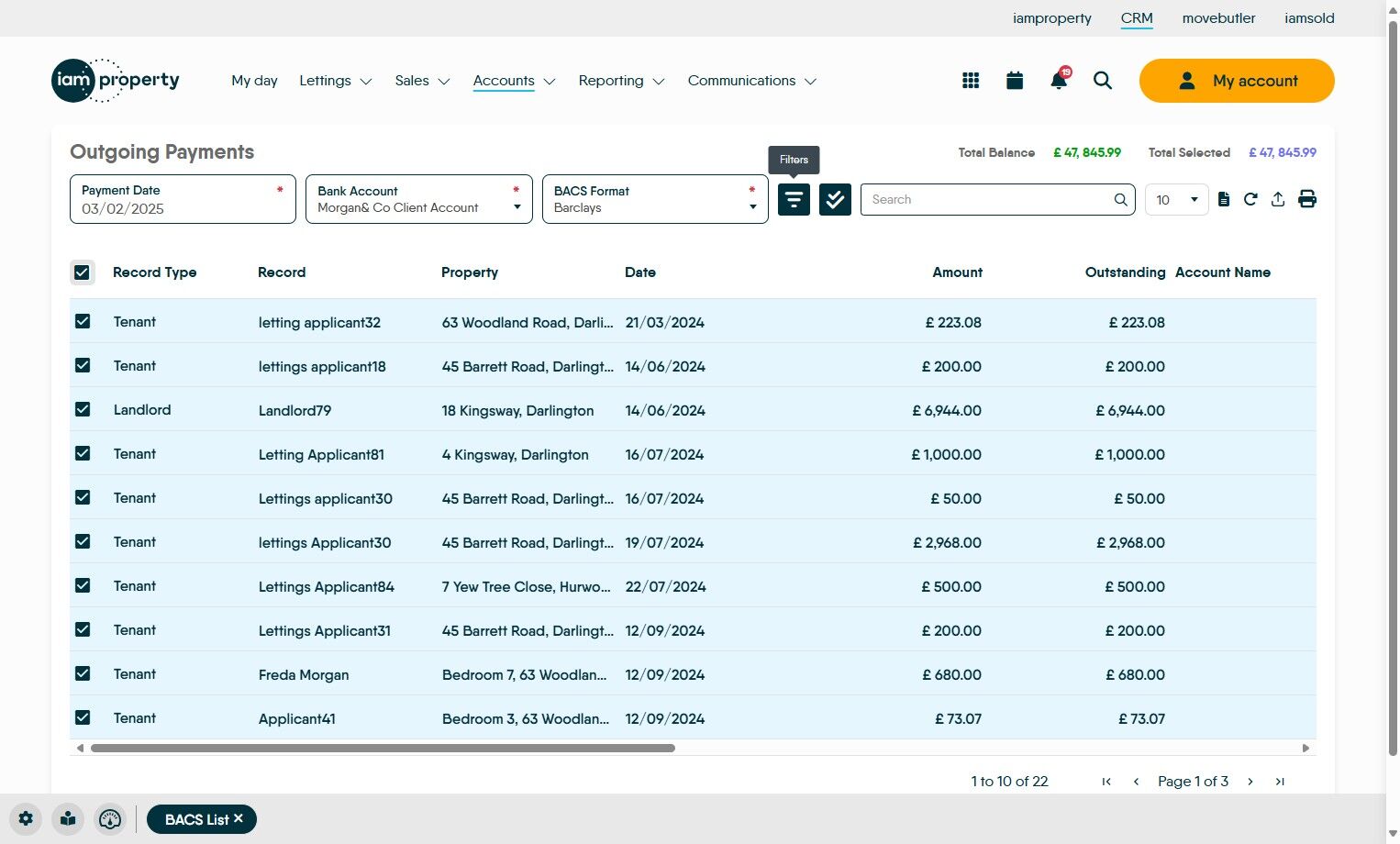Click the My account button

pyautogui.click(x=1236, y=81)
